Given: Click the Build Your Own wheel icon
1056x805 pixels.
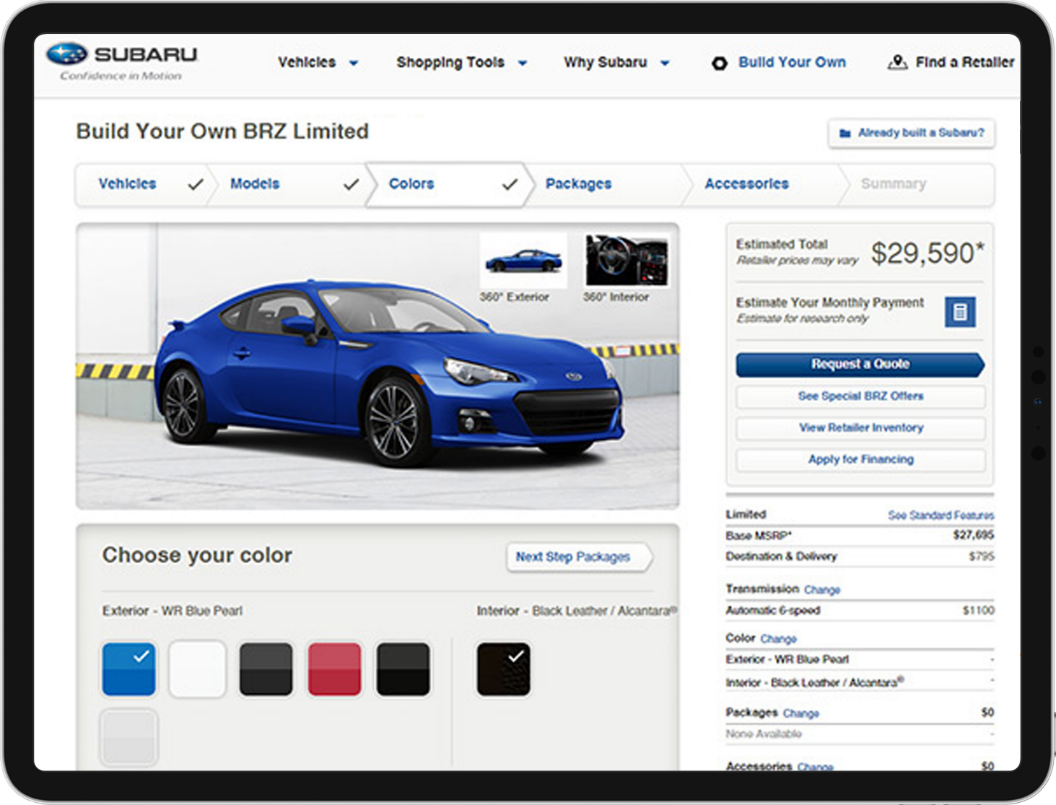Looking at the screenshot, I should click(719, 63).
